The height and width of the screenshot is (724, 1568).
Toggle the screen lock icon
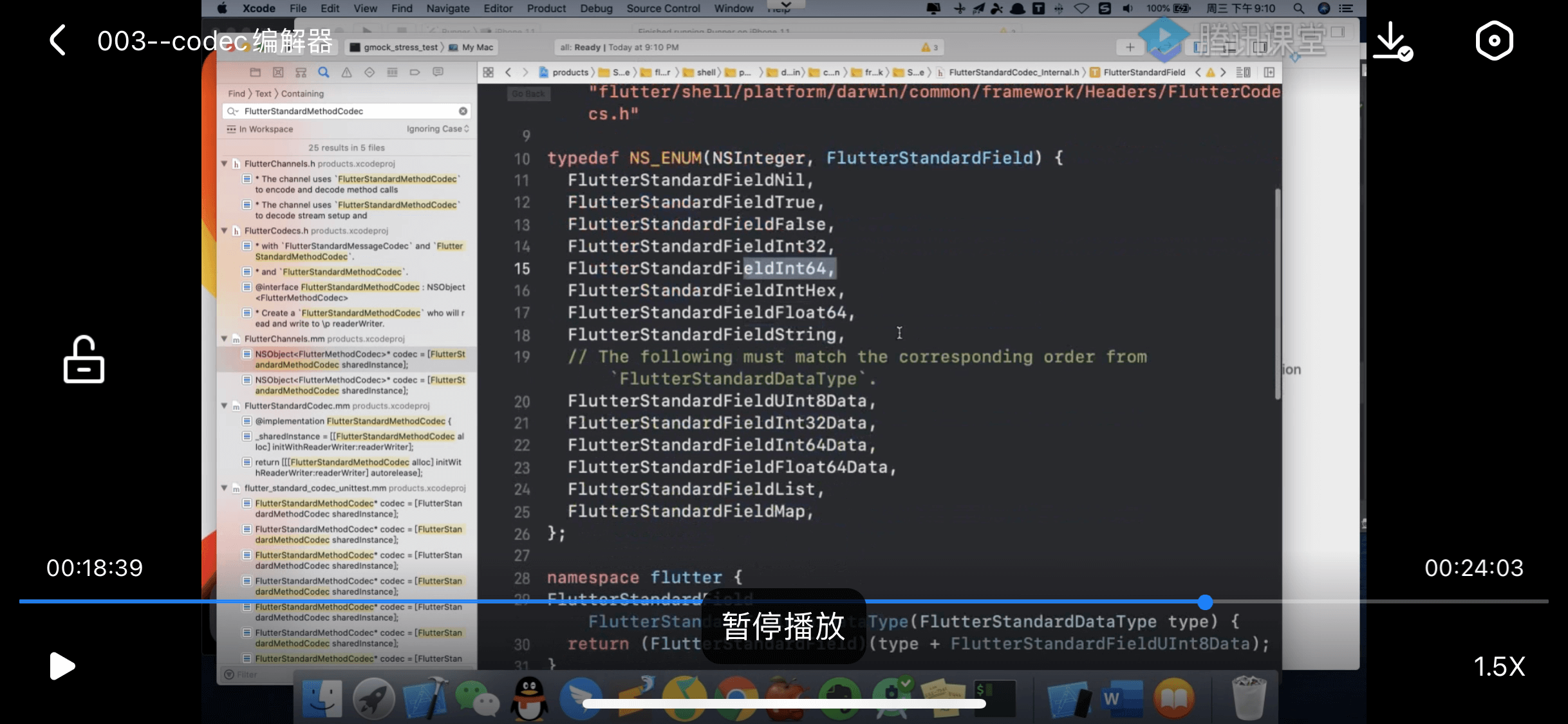point(84,359)
